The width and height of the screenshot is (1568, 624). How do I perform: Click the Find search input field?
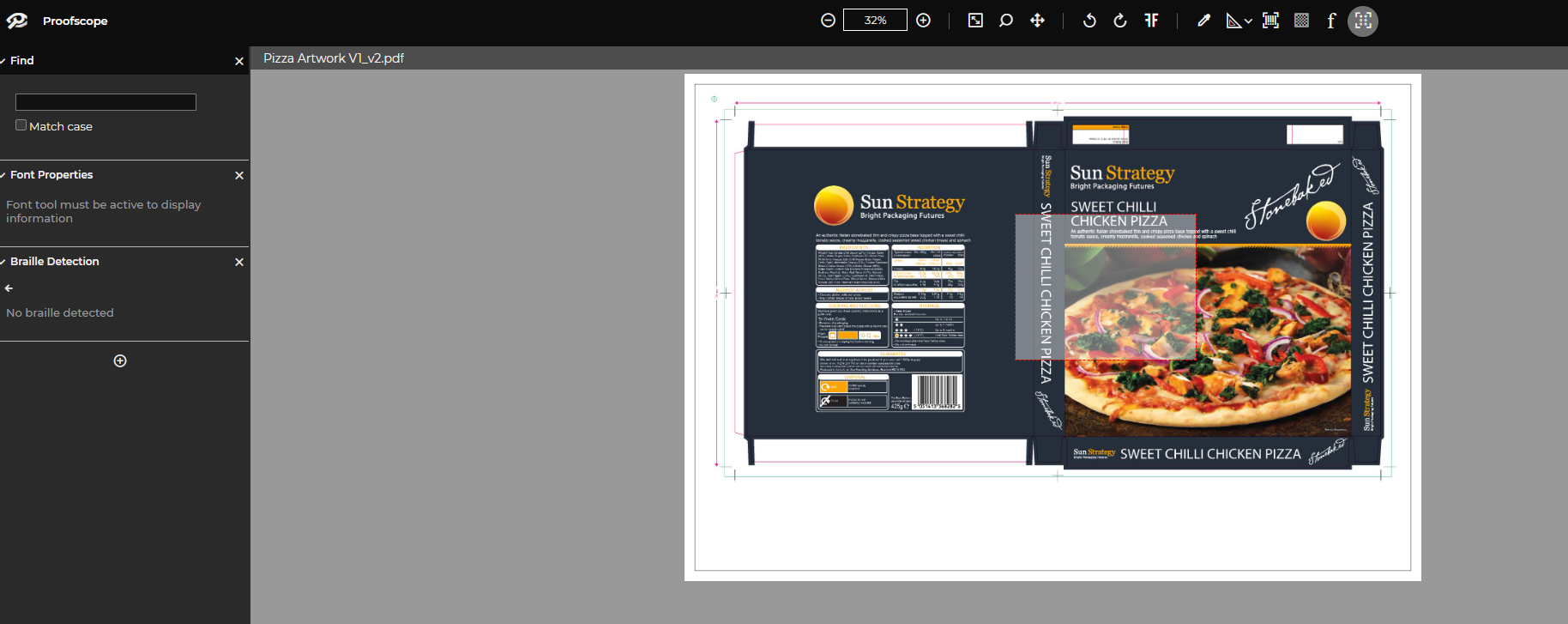click(x=106, y=102)
